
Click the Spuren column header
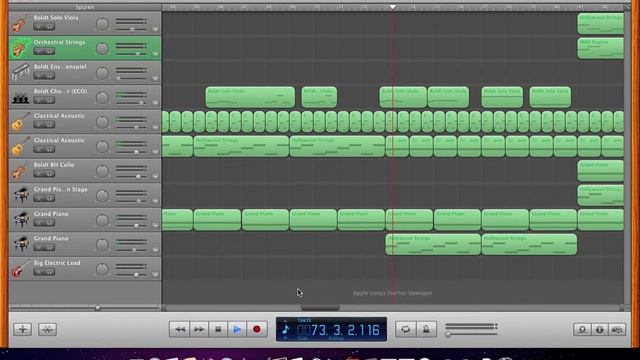pos(85,7)
